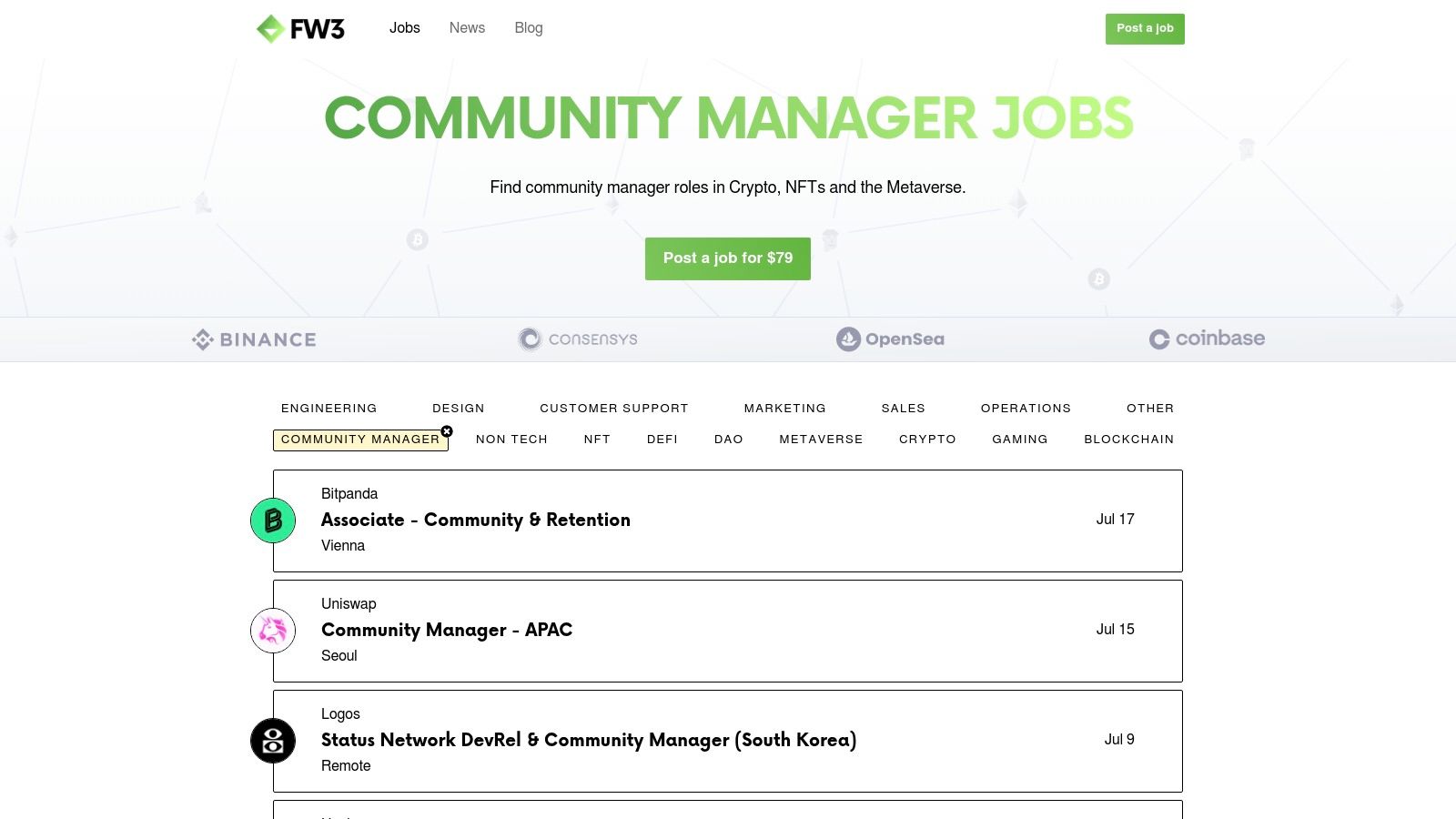Open the Uniswap unicorn logo

tap(273, 631)
